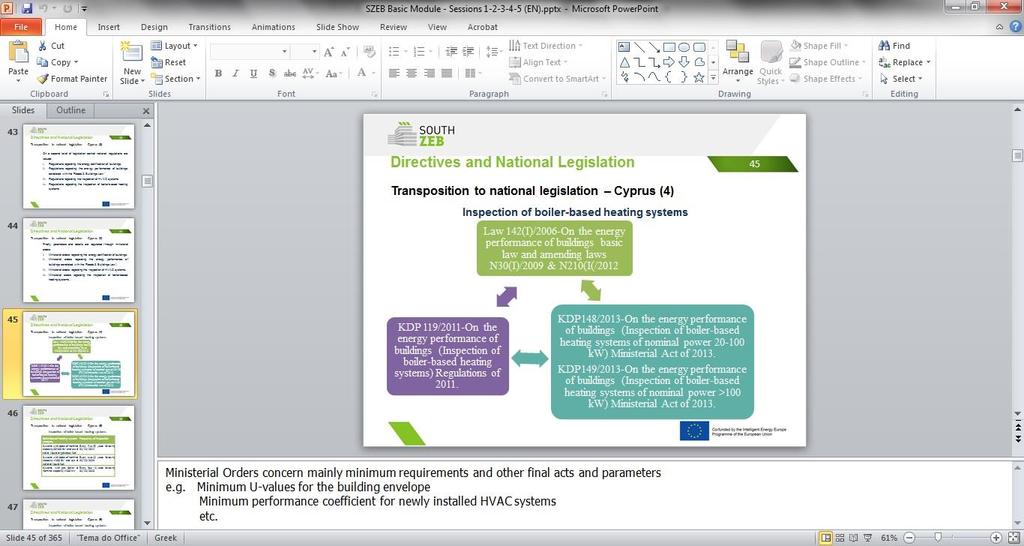The height and width of the screenshot is (546, 1024).
Task: Click the Paste icon
Action: click(18, 53)
